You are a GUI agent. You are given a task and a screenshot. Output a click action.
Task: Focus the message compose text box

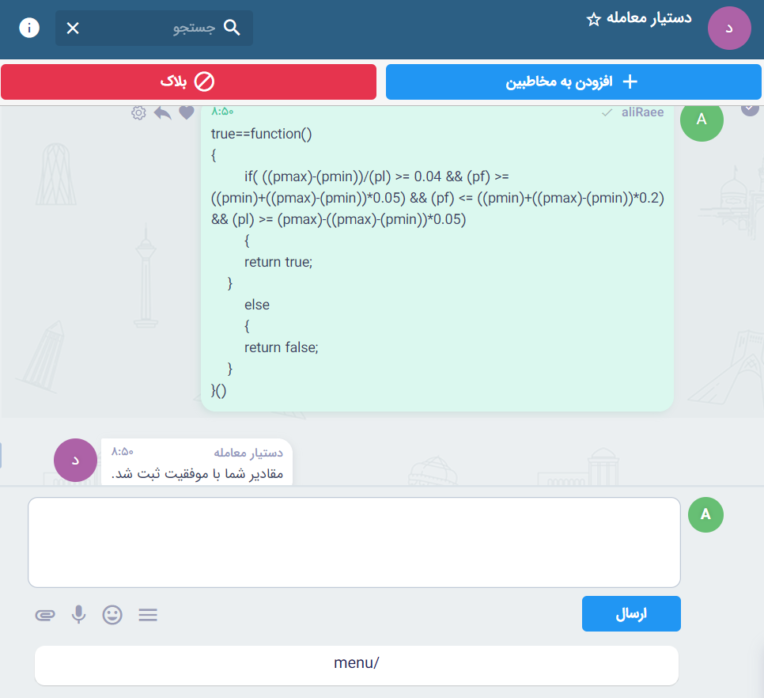click(354, 543)
